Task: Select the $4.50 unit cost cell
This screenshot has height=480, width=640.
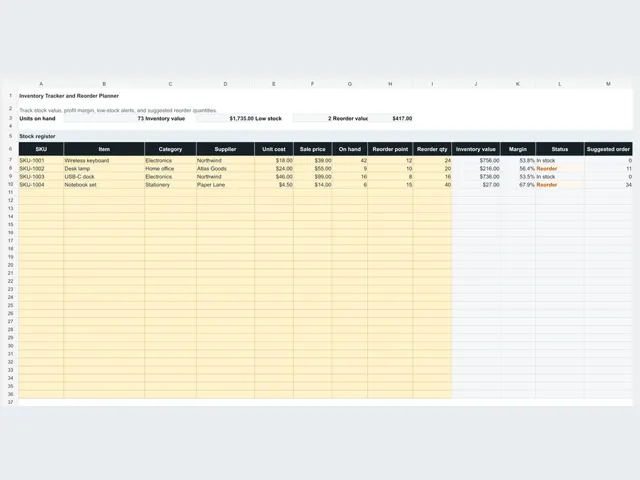Action: [x=274, y=185]
